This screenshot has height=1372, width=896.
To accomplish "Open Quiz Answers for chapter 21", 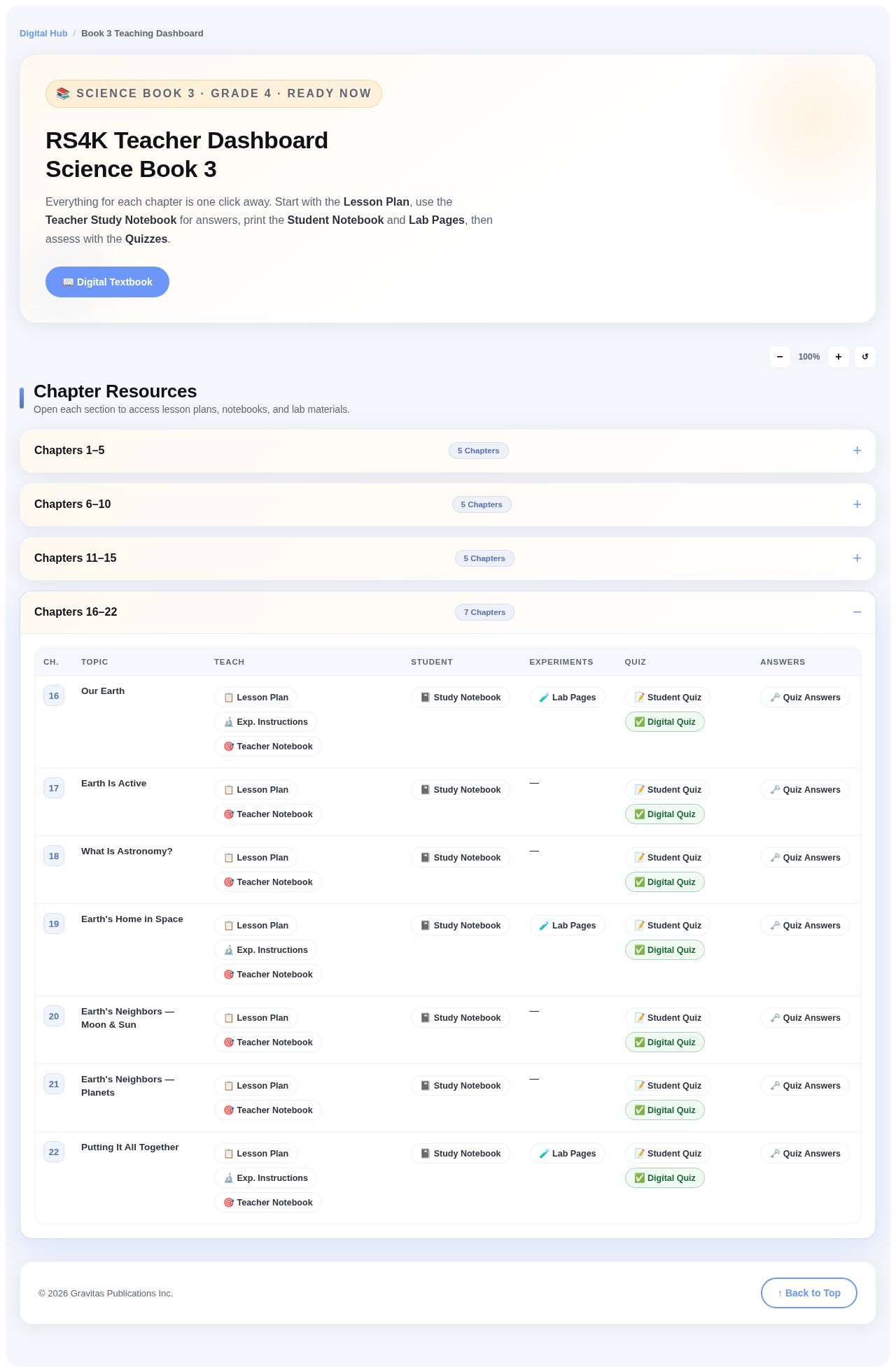I will click(805, 1086).
